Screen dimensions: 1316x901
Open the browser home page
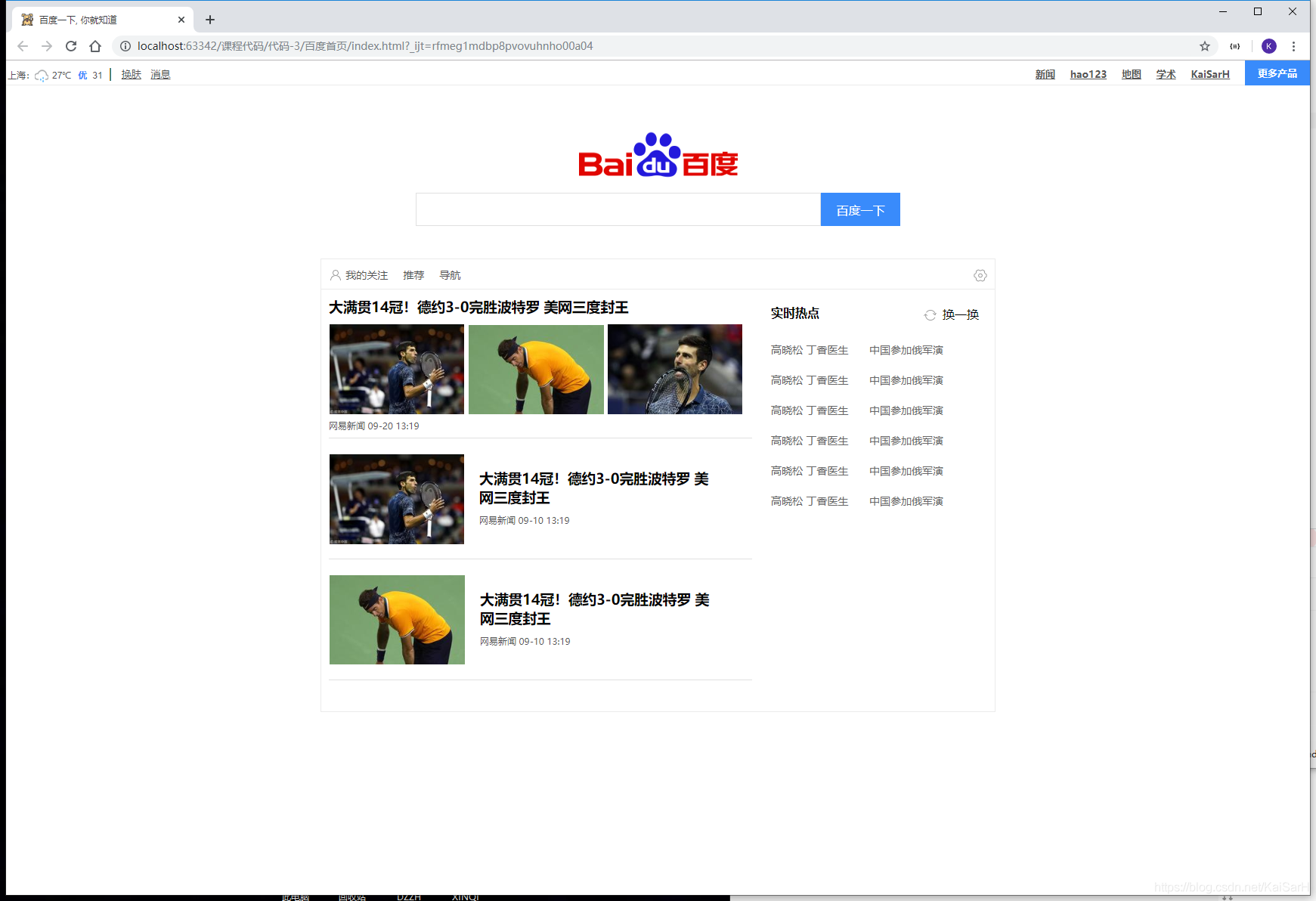95,46
